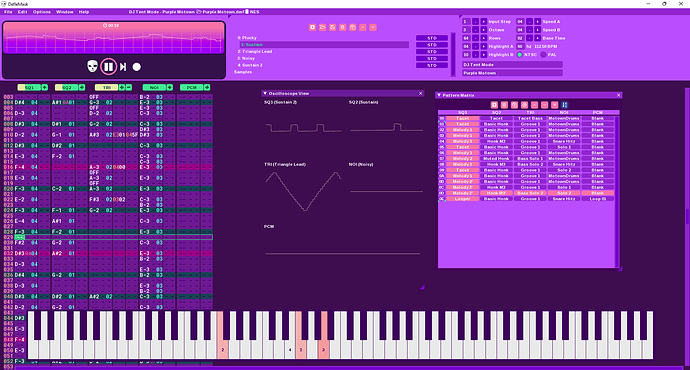Increase the Octave value with the arrow
Screen dimensions: 690x370
[x=484, y=30]
